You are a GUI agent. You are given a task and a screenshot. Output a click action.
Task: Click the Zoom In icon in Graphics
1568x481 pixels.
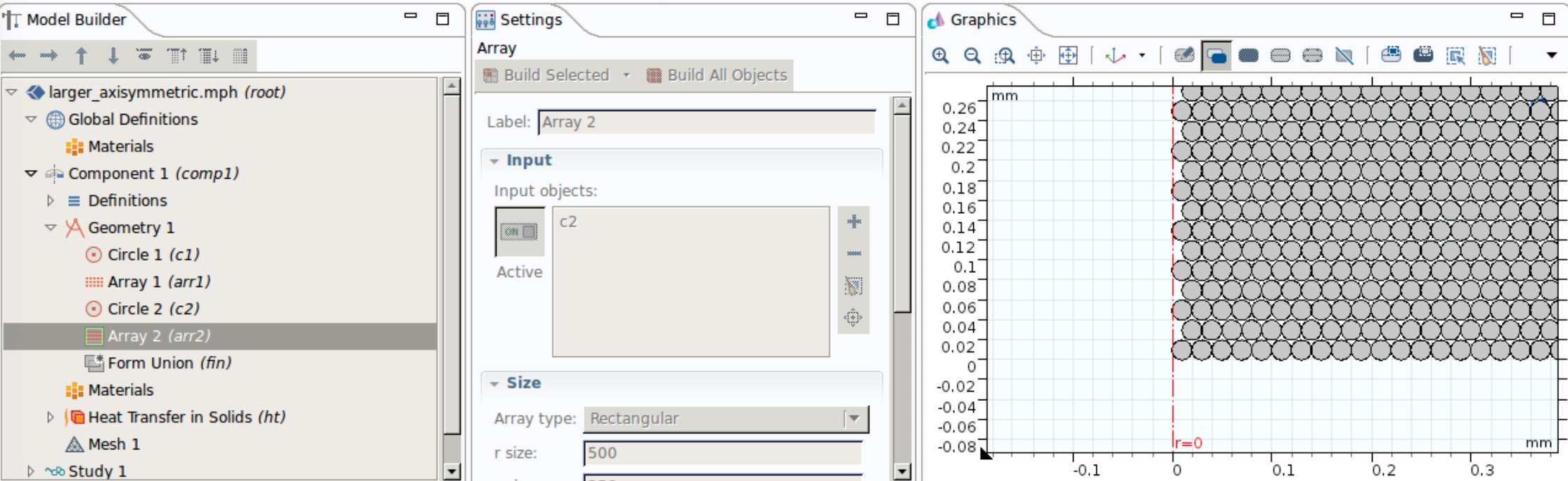[940, 56]
